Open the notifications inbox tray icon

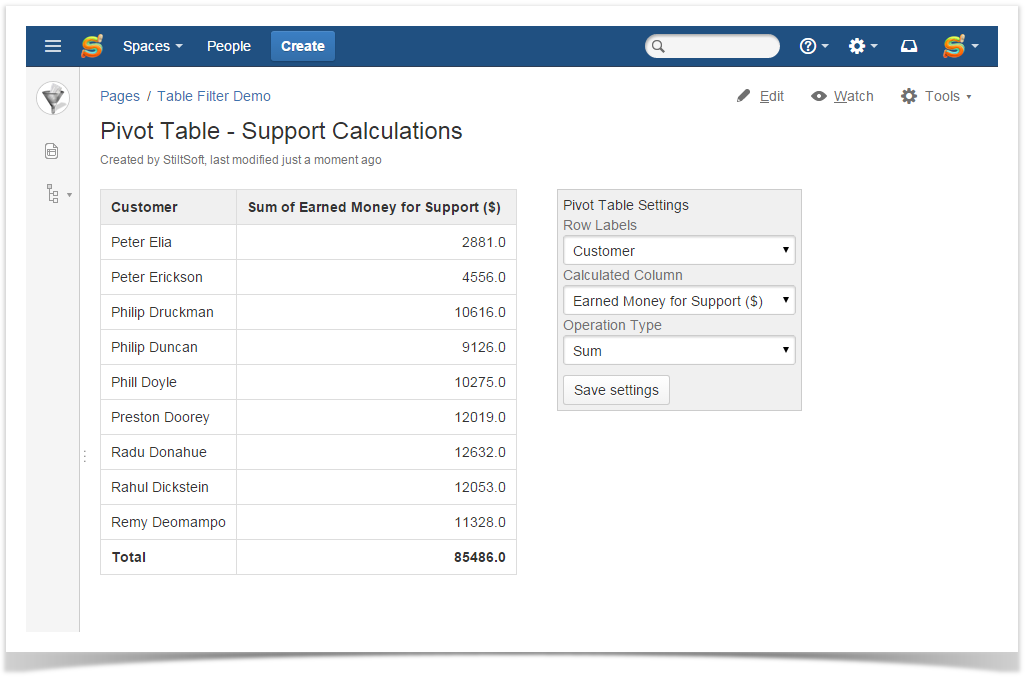[x=908, y=46]
